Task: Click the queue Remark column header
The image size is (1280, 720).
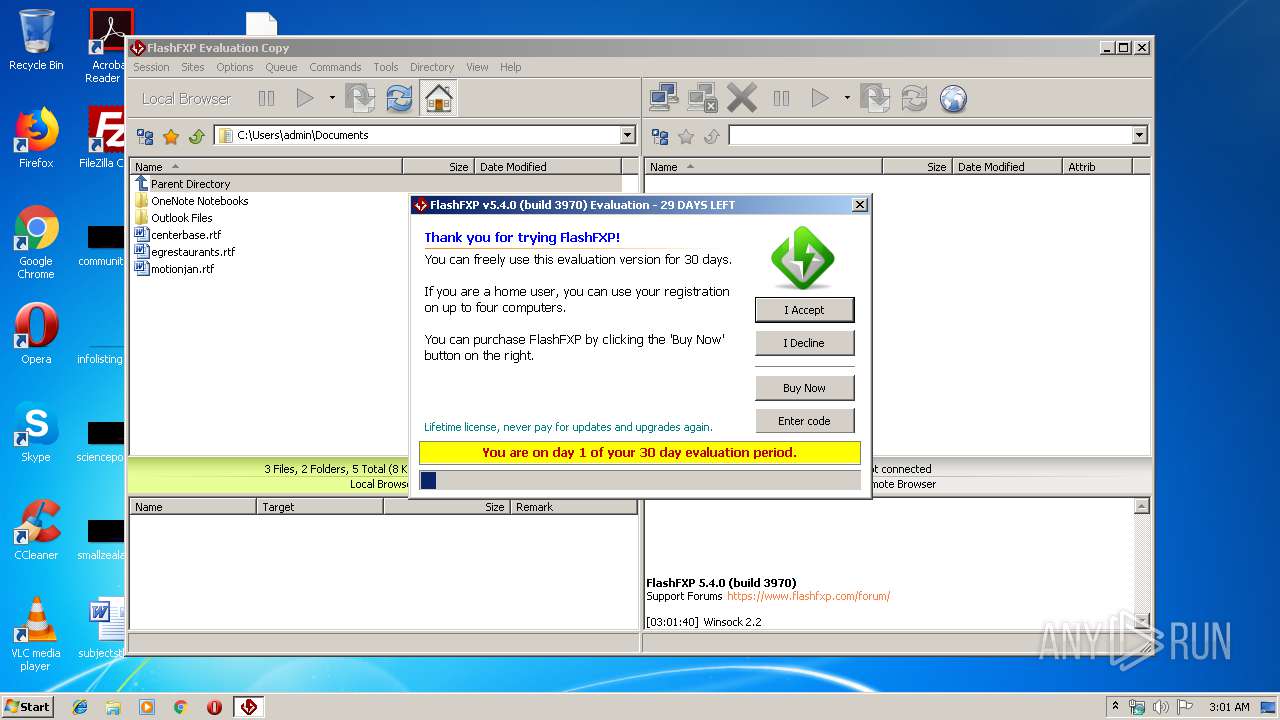Action: click(x=574, y=507)
